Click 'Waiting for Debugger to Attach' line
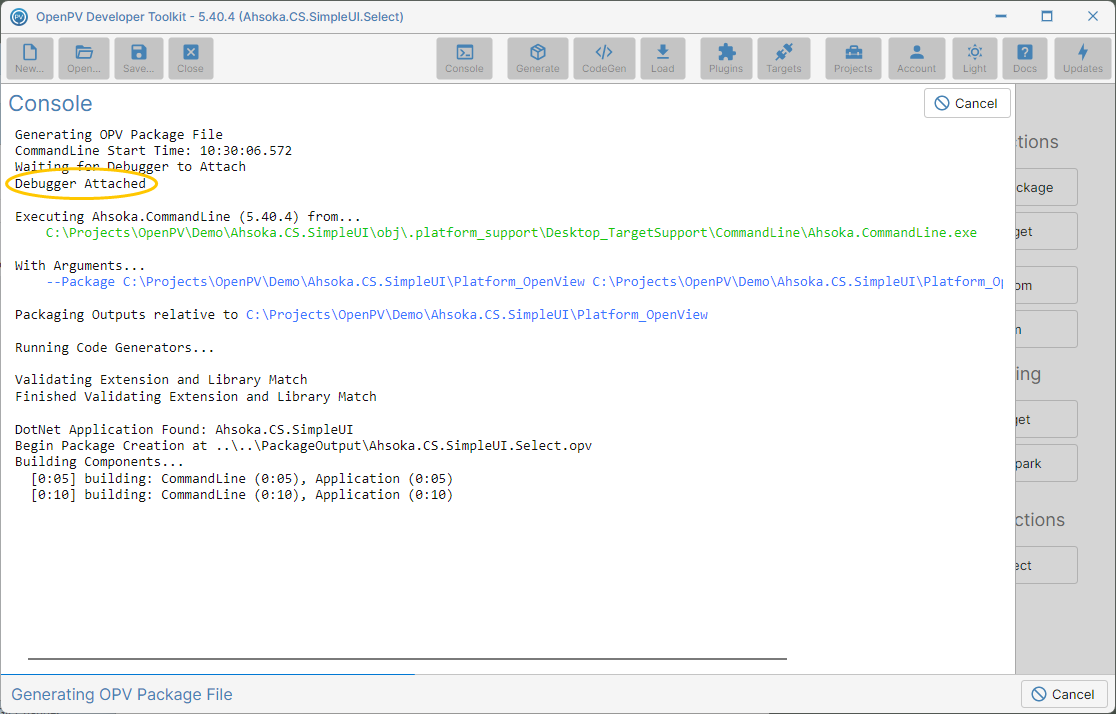 pos(130,167)
